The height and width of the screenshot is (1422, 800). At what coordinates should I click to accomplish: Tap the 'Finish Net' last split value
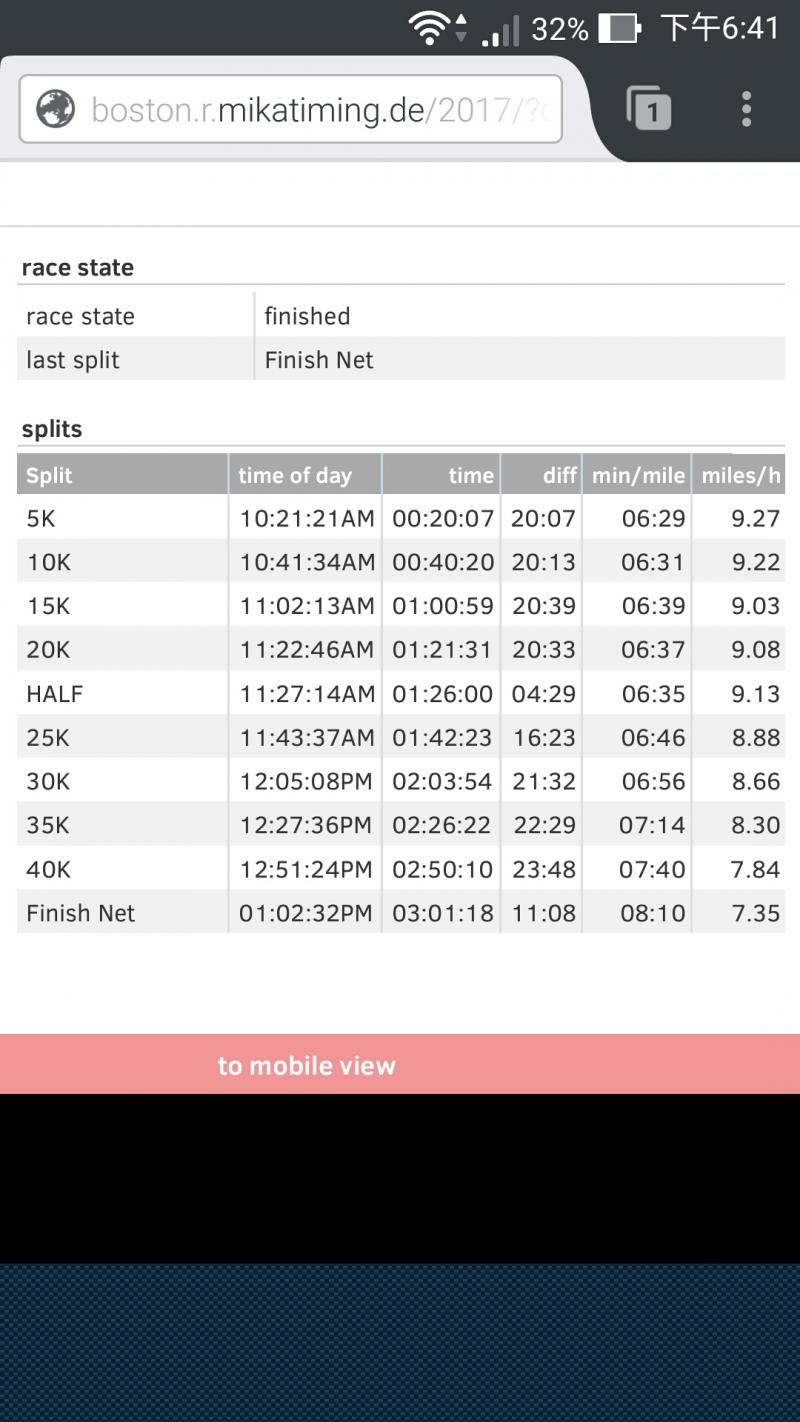click(x=319, y=360)
